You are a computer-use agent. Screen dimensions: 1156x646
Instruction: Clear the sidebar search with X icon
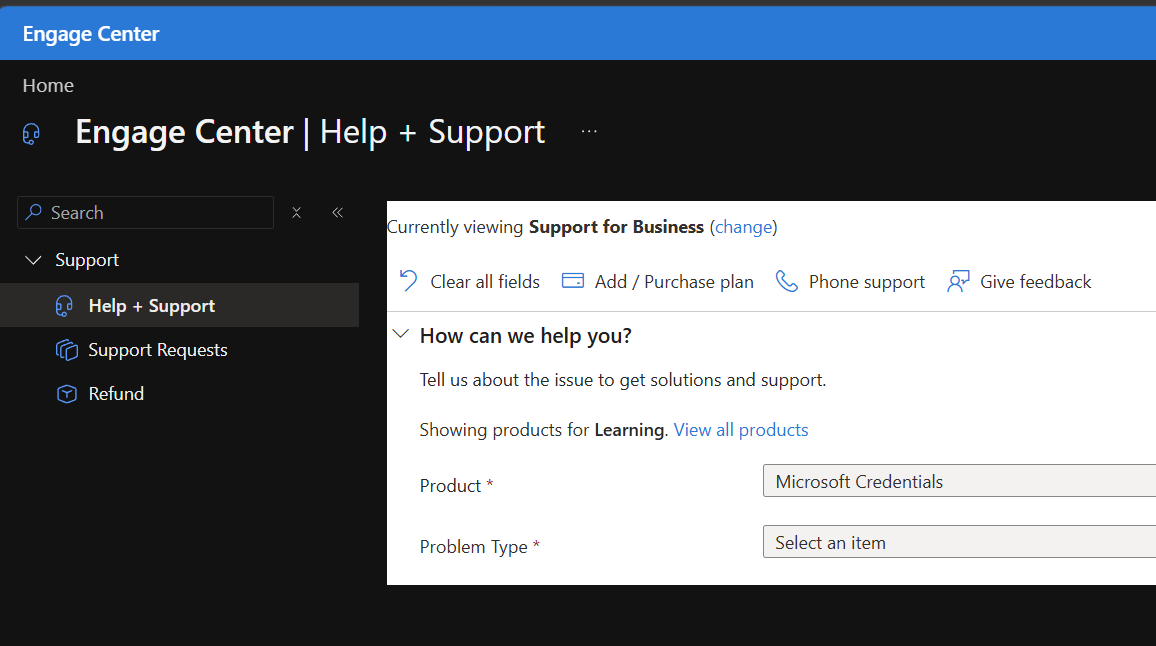(x=296, y=213)
